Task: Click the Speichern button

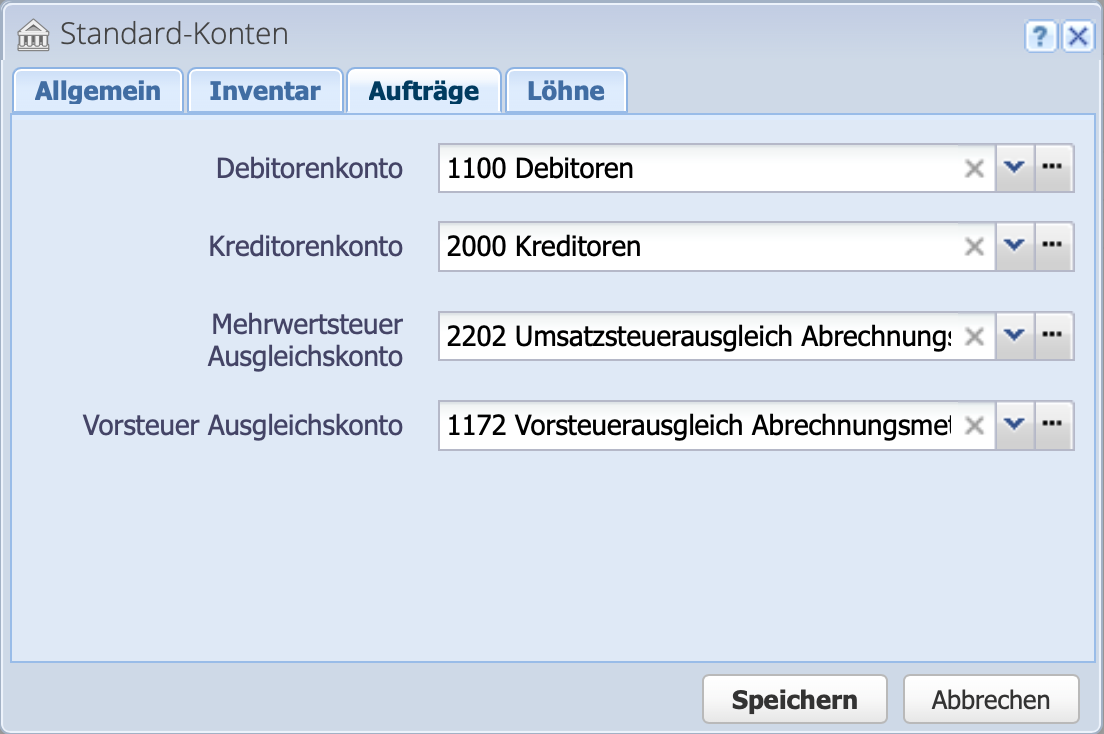Action: [794, 699]
